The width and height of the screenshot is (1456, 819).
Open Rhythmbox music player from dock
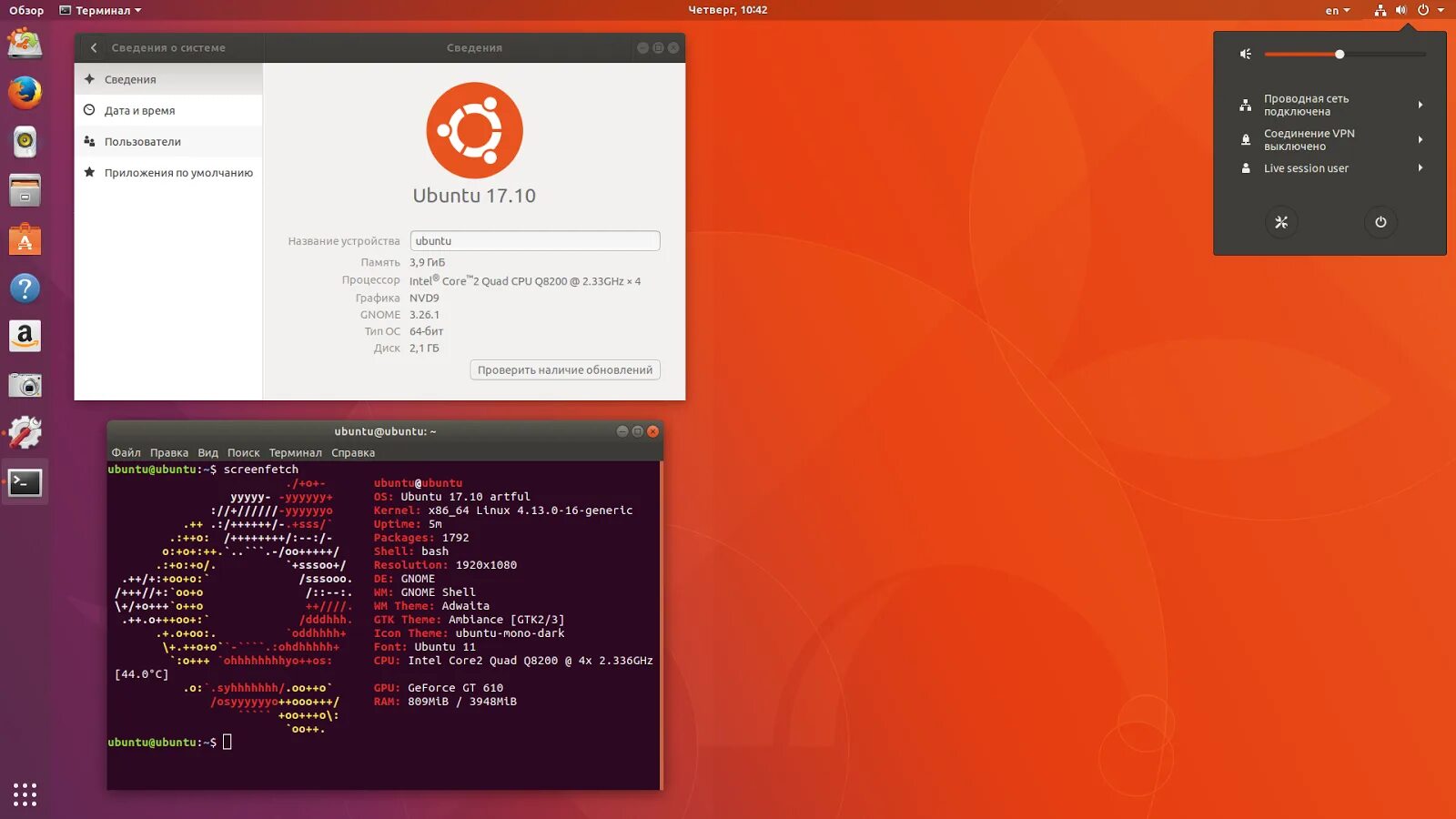tap(25, 141)
